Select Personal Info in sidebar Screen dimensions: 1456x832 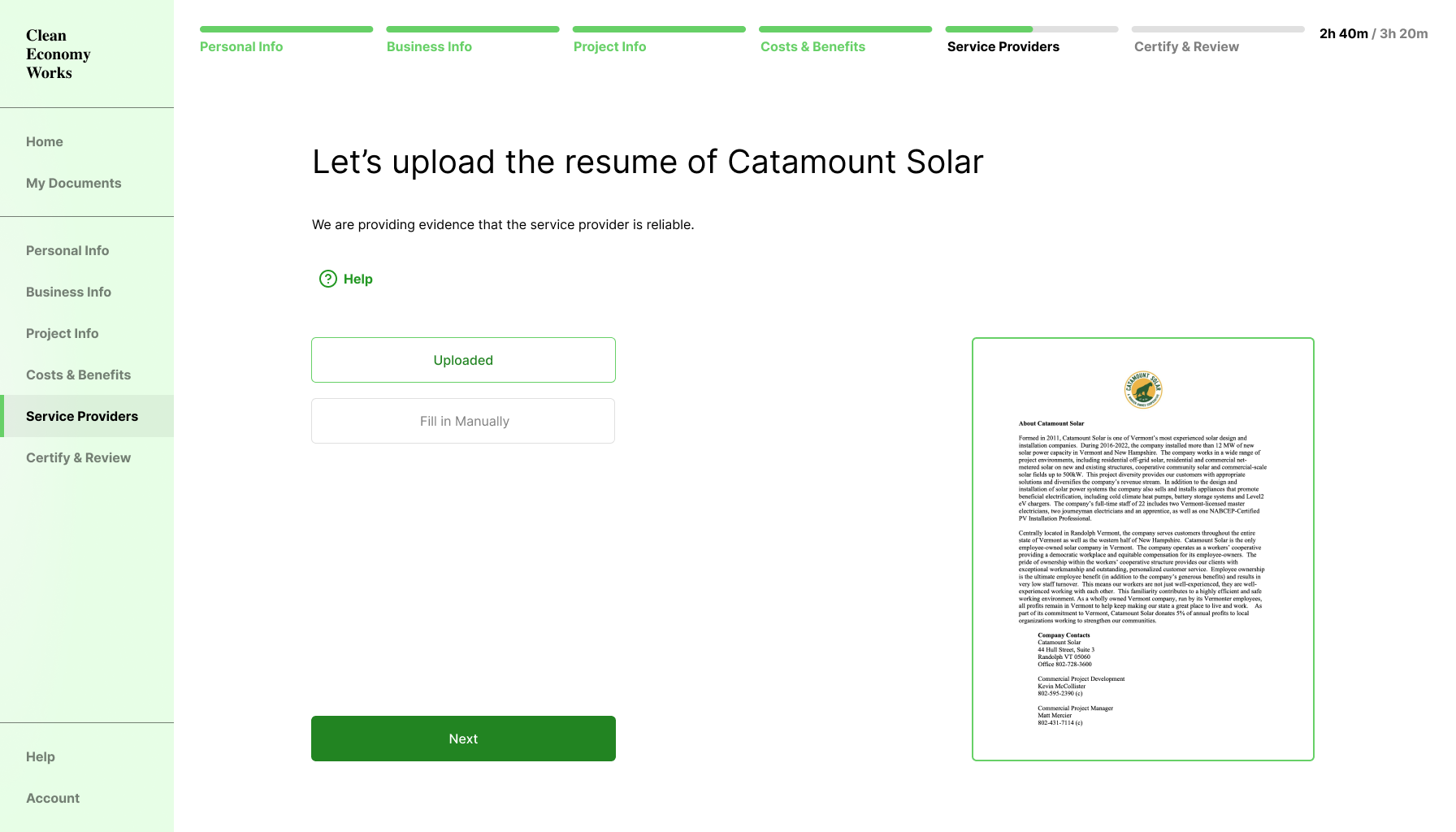pos(67,250)
